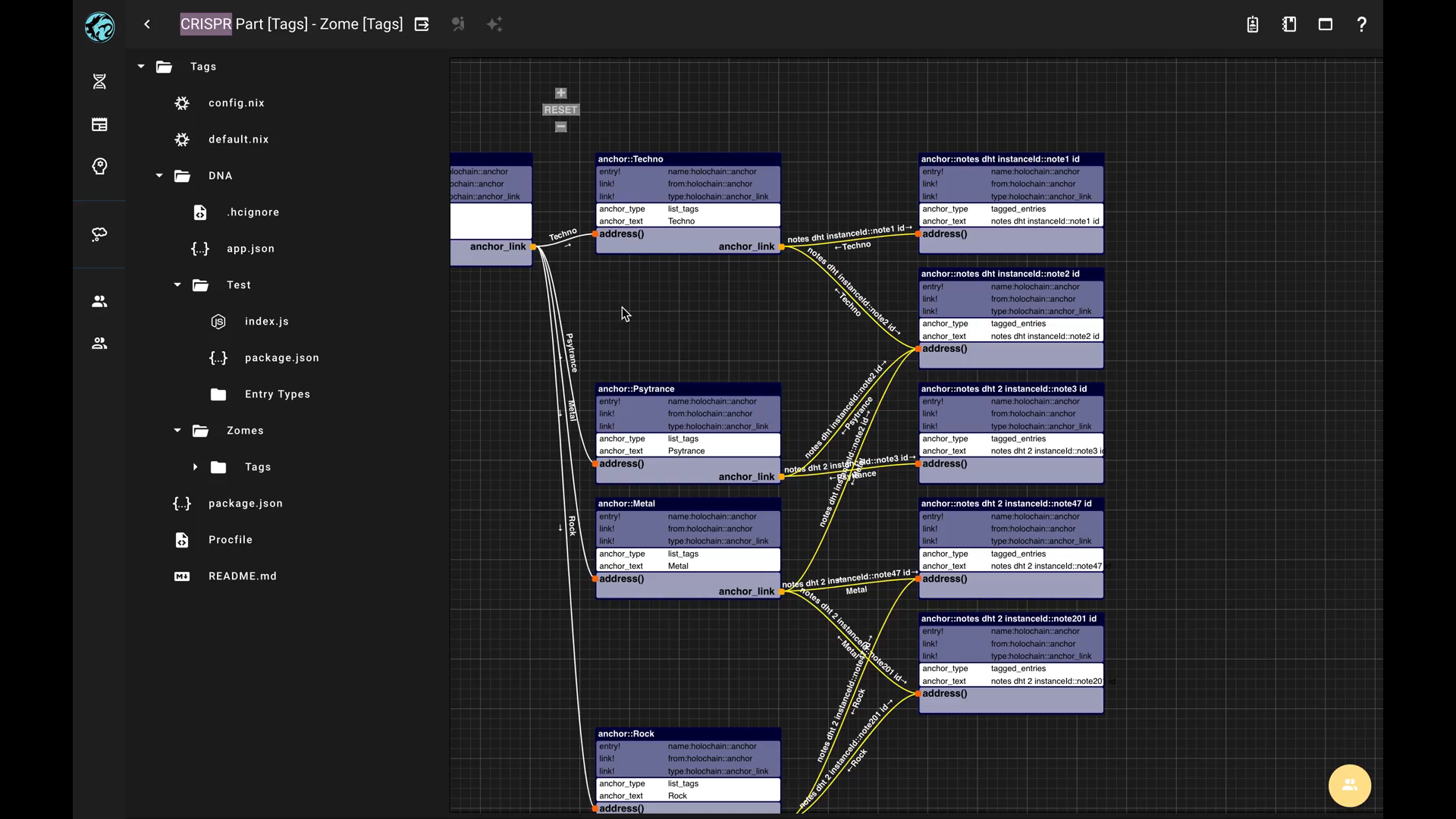This screenshot has height=819, width=1456.
Task: Select README.md in file tree
Action: [242, 576]
